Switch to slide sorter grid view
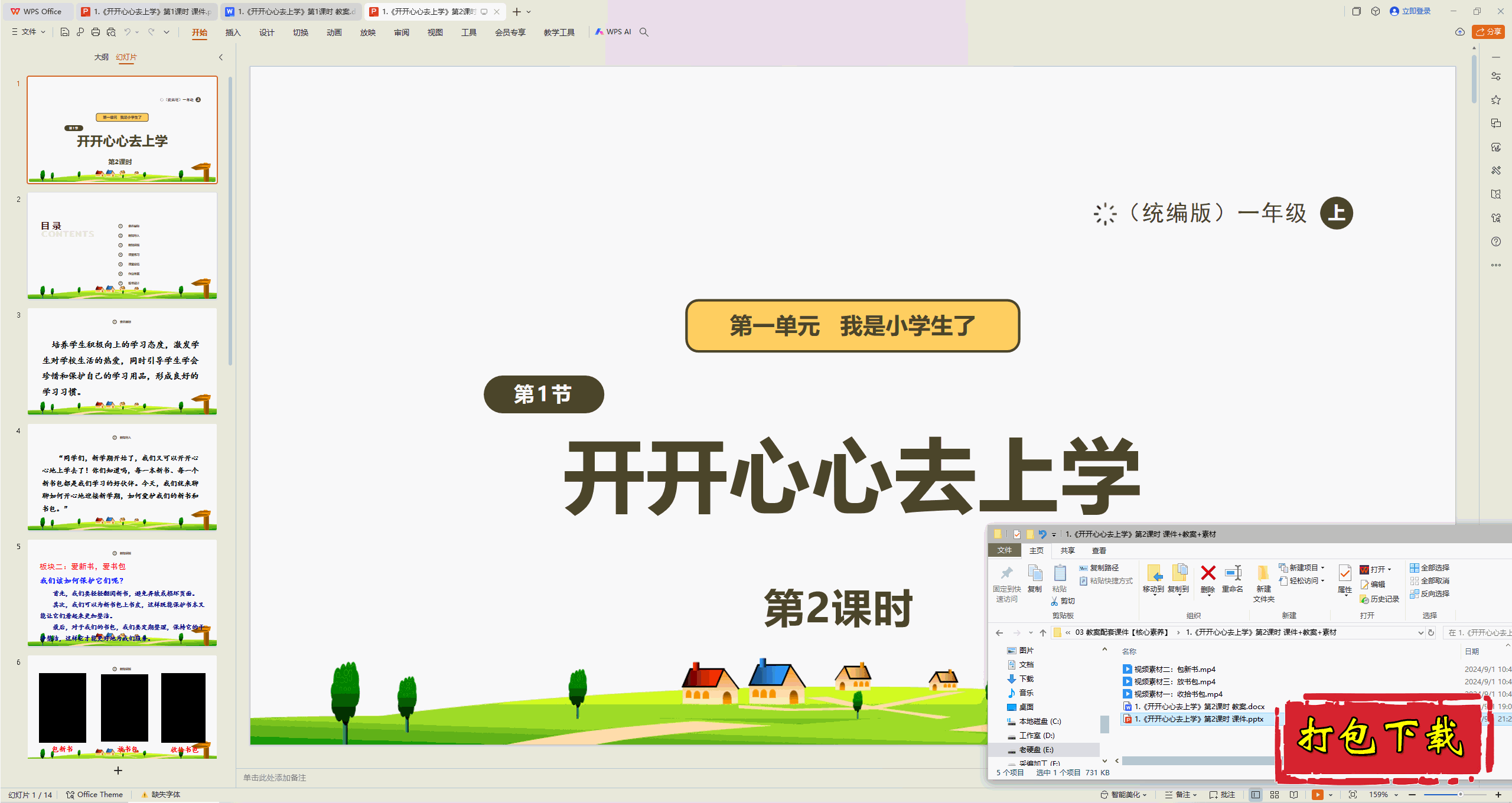This screenshot has width=1512, height=803. pos(1274,795)
